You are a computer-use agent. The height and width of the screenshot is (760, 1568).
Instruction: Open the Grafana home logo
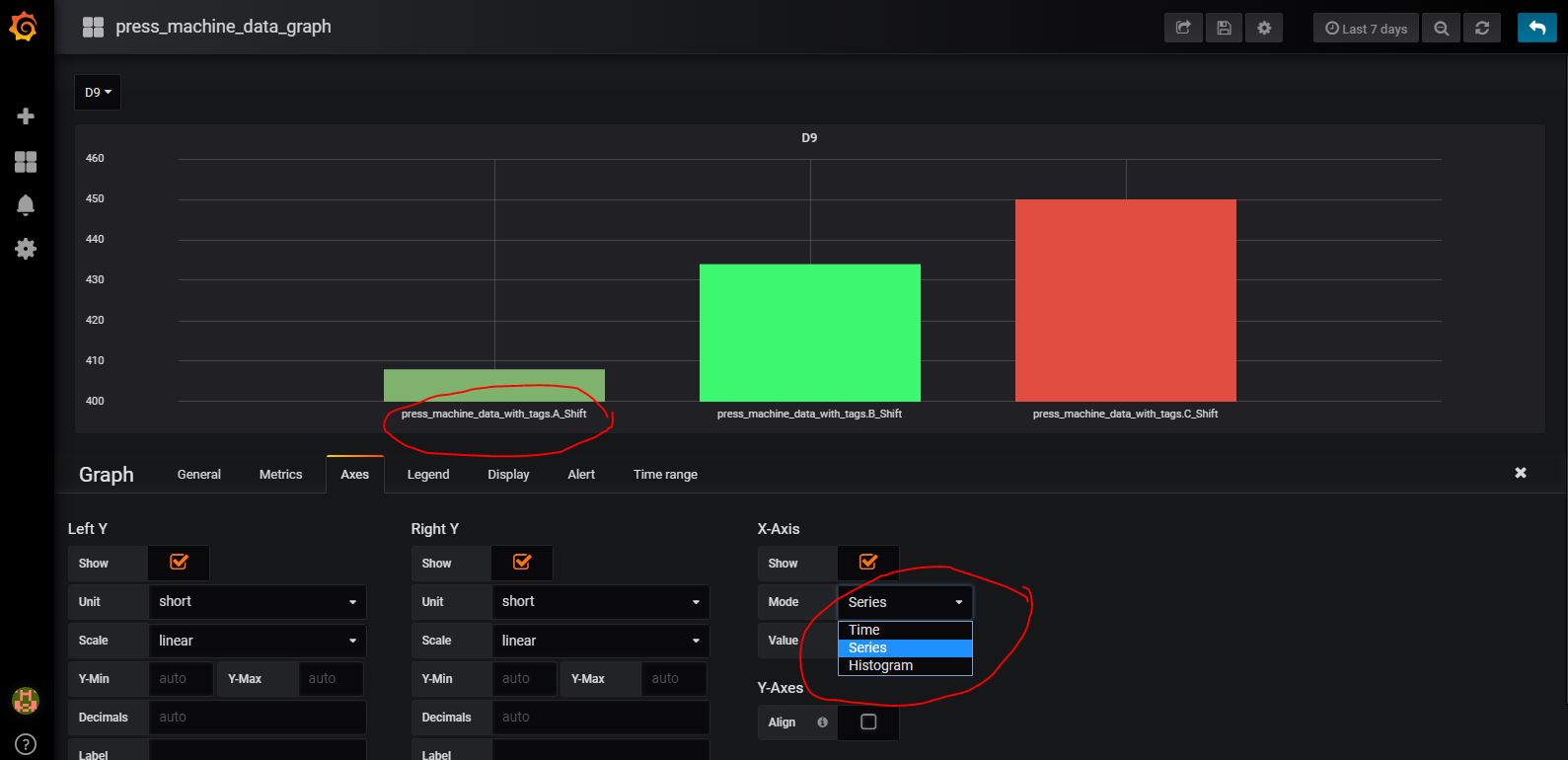(24, 28)
